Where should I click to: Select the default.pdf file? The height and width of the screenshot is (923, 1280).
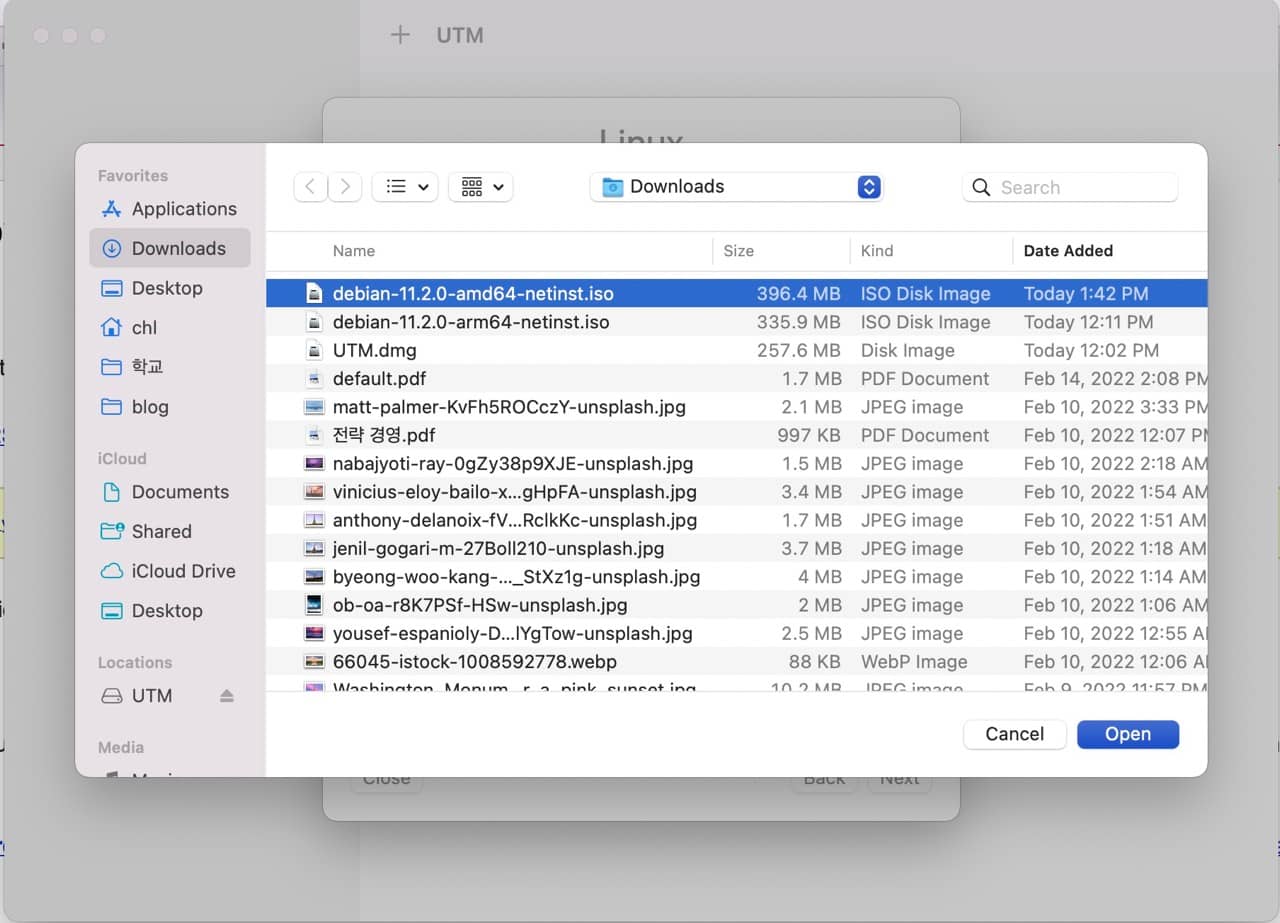point(737,379)
